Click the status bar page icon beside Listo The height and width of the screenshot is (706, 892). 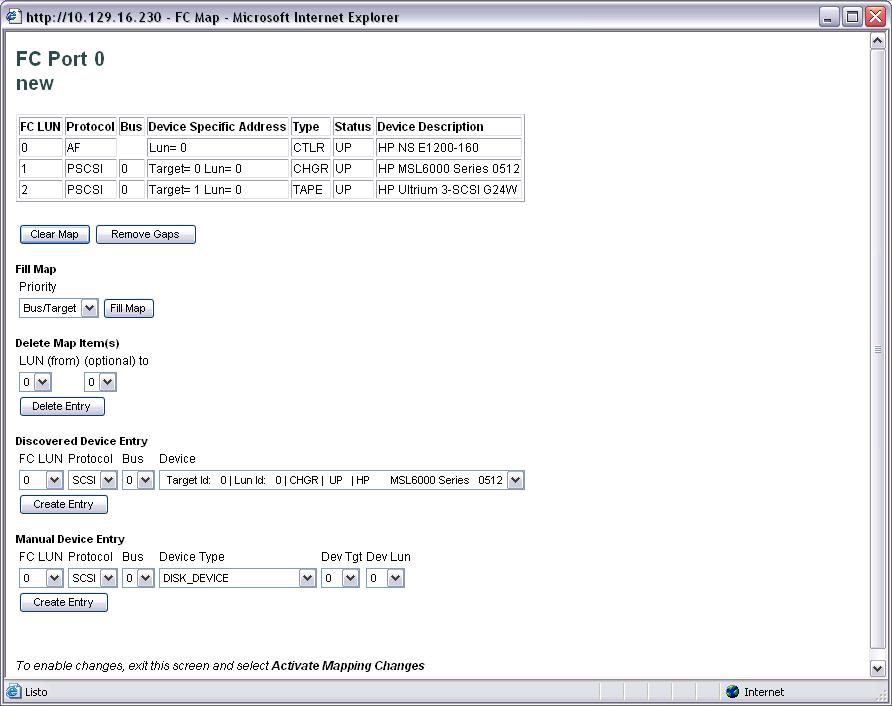tap(13, 692)
